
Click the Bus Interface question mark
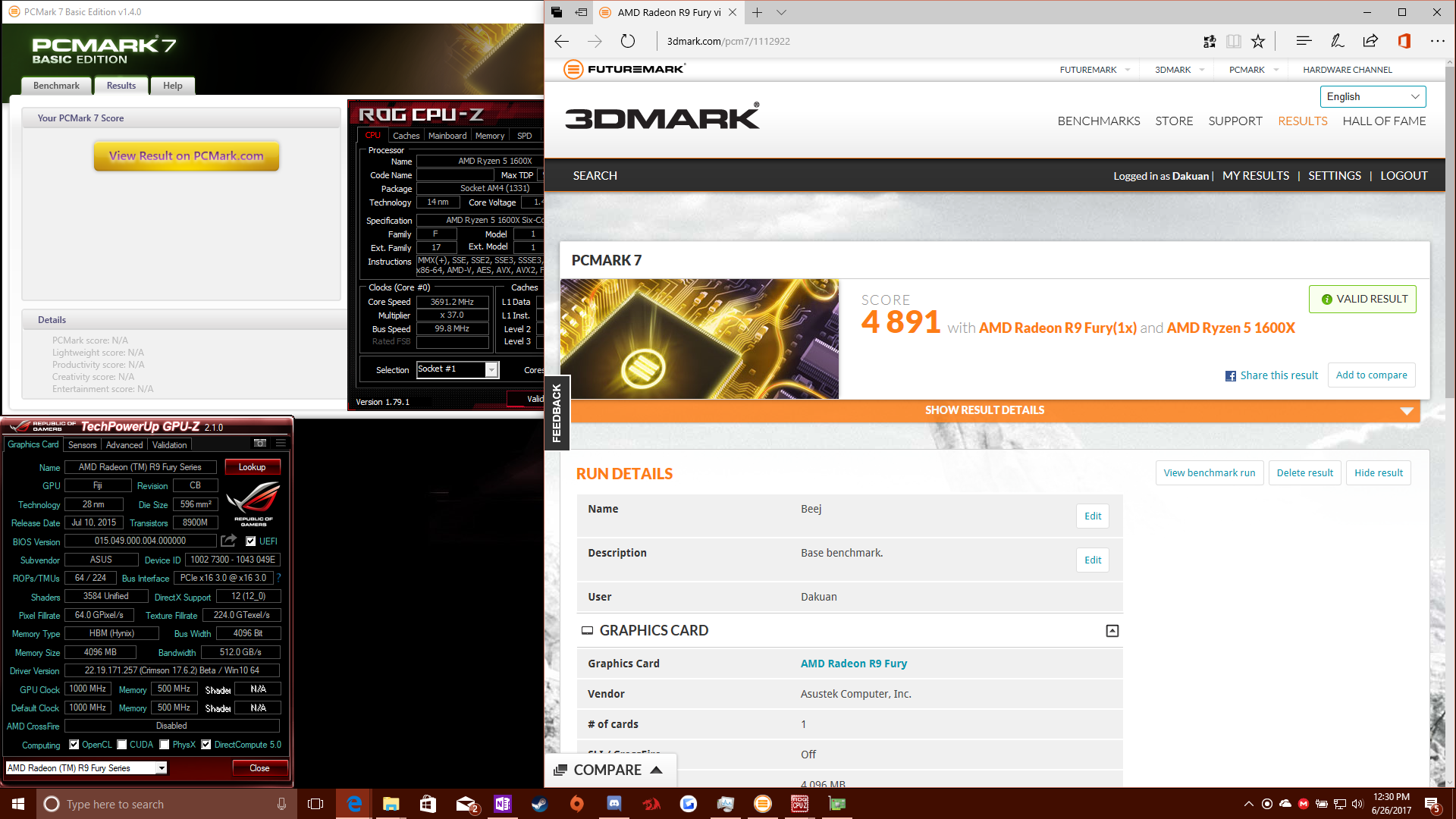tap(278, 578)
